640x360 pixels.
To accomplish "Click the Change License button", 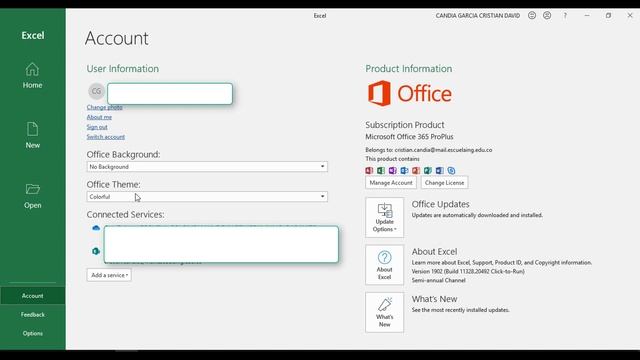I will (444, 182).
